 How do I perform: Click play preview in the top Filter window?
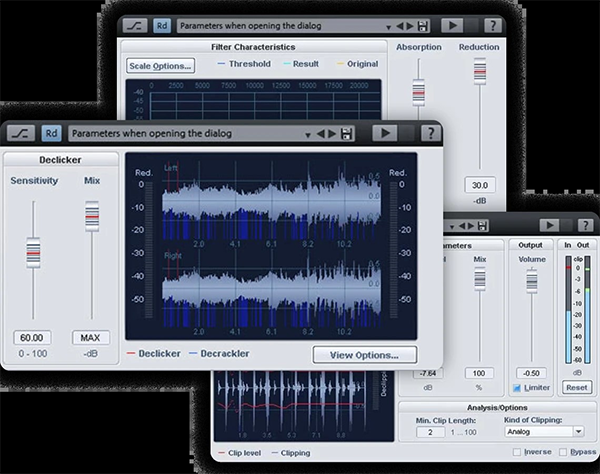point(450,25)
